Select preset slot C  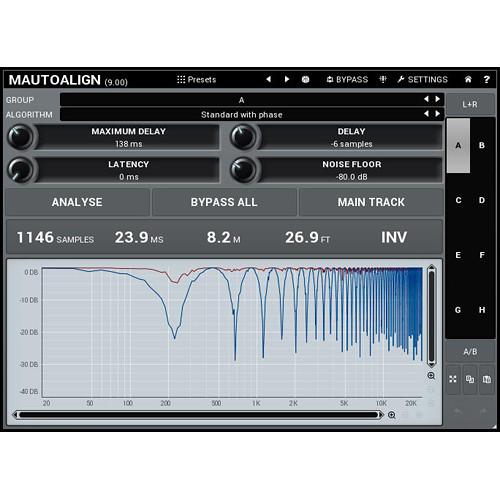(458, 200)
